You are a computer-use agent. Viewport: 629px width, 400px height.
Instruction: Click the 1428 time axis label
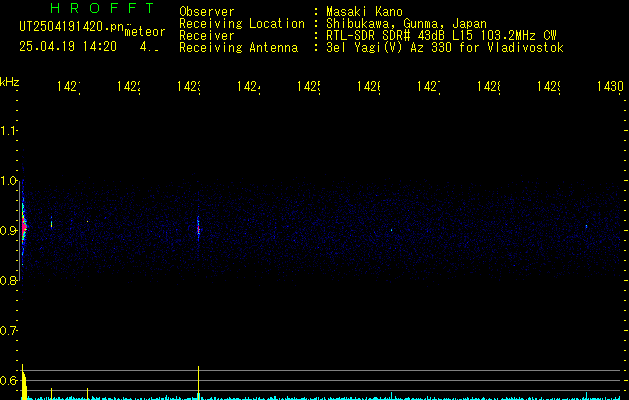pyautogui.click(x=489, y=87)
